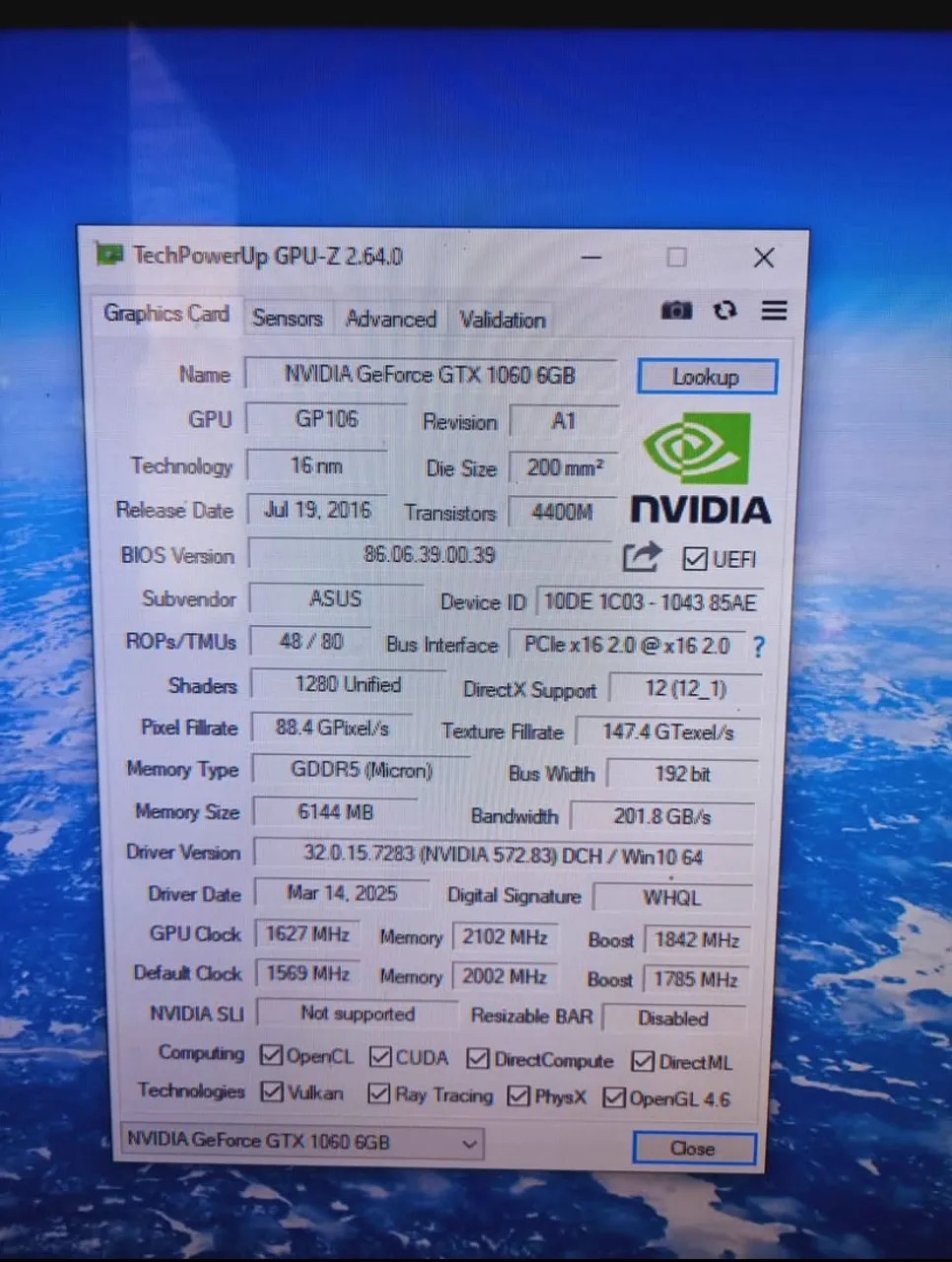Click the NVIDIA logo
952x1262 pixels.
point(700,468)
